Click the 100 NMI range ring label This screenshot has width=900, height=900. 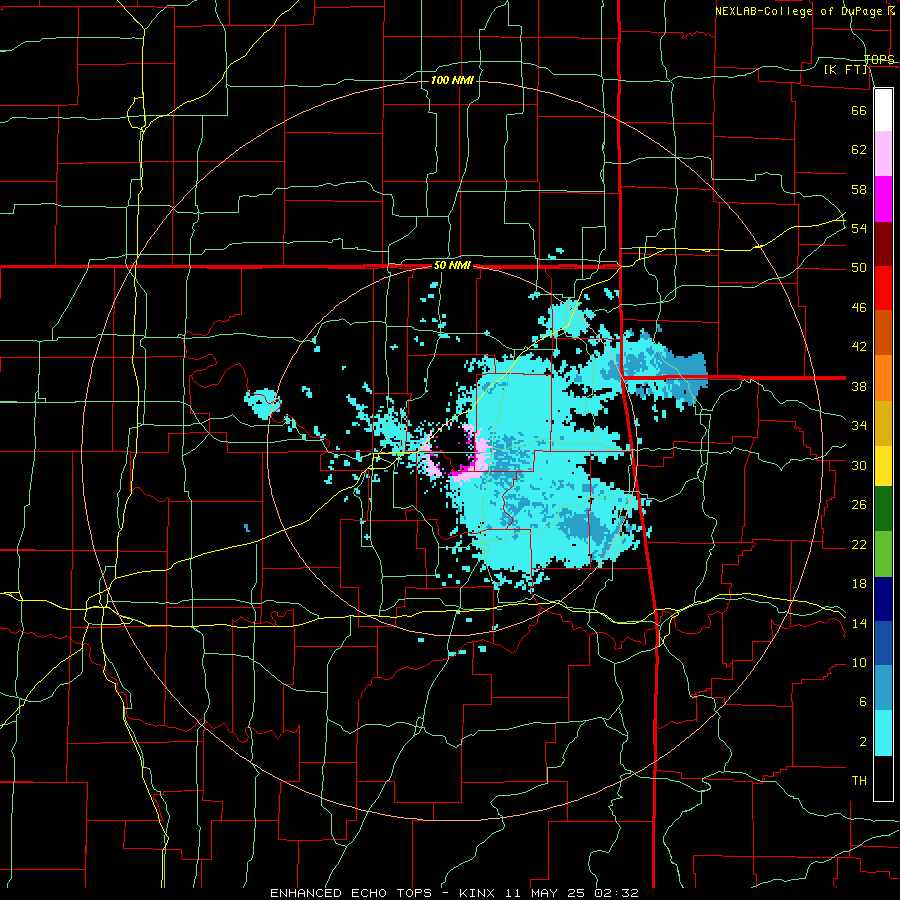click(452, 80)
